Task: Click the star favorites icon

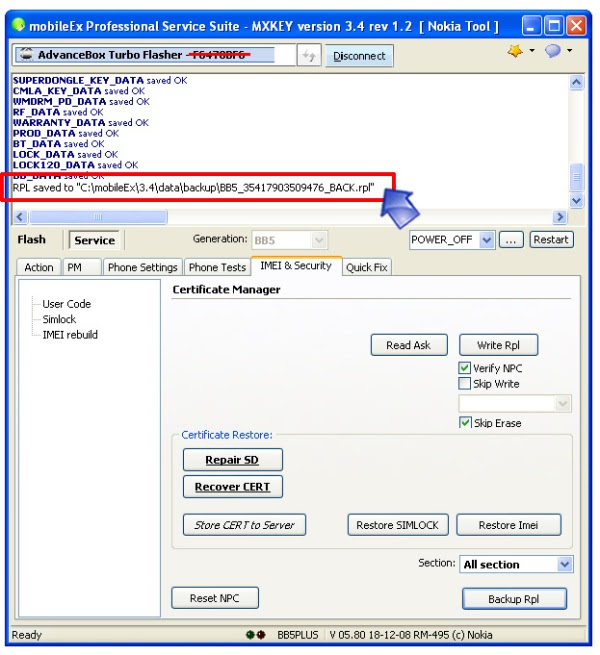Action: pos(515,51)
